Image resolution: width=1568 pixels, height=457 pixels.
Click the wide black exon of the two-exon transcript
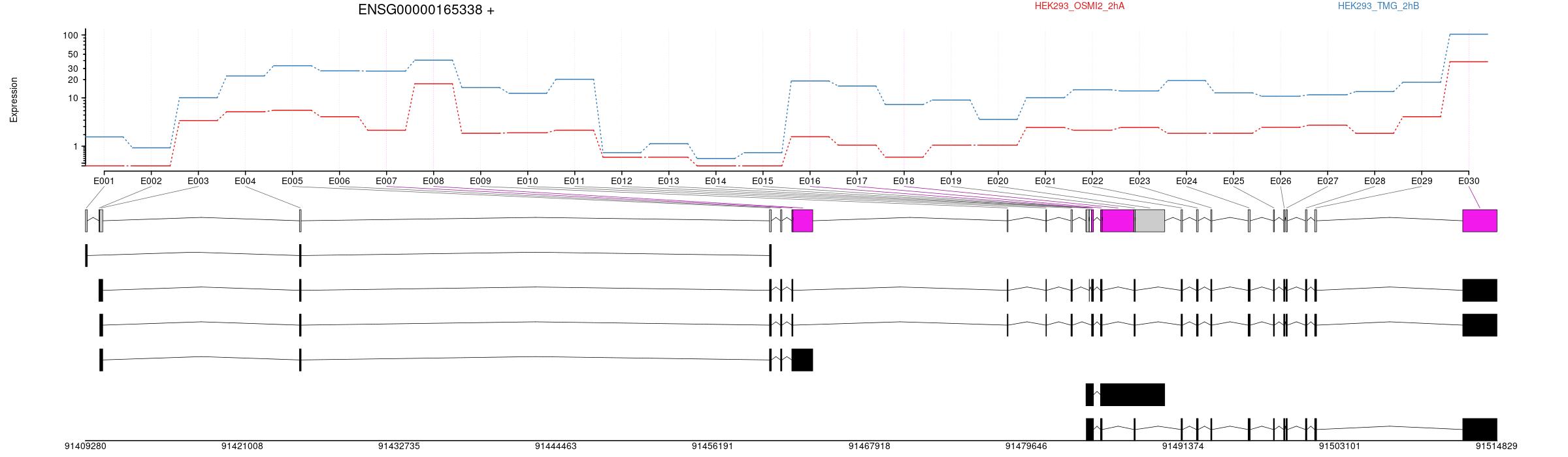tap(1133, 395)
